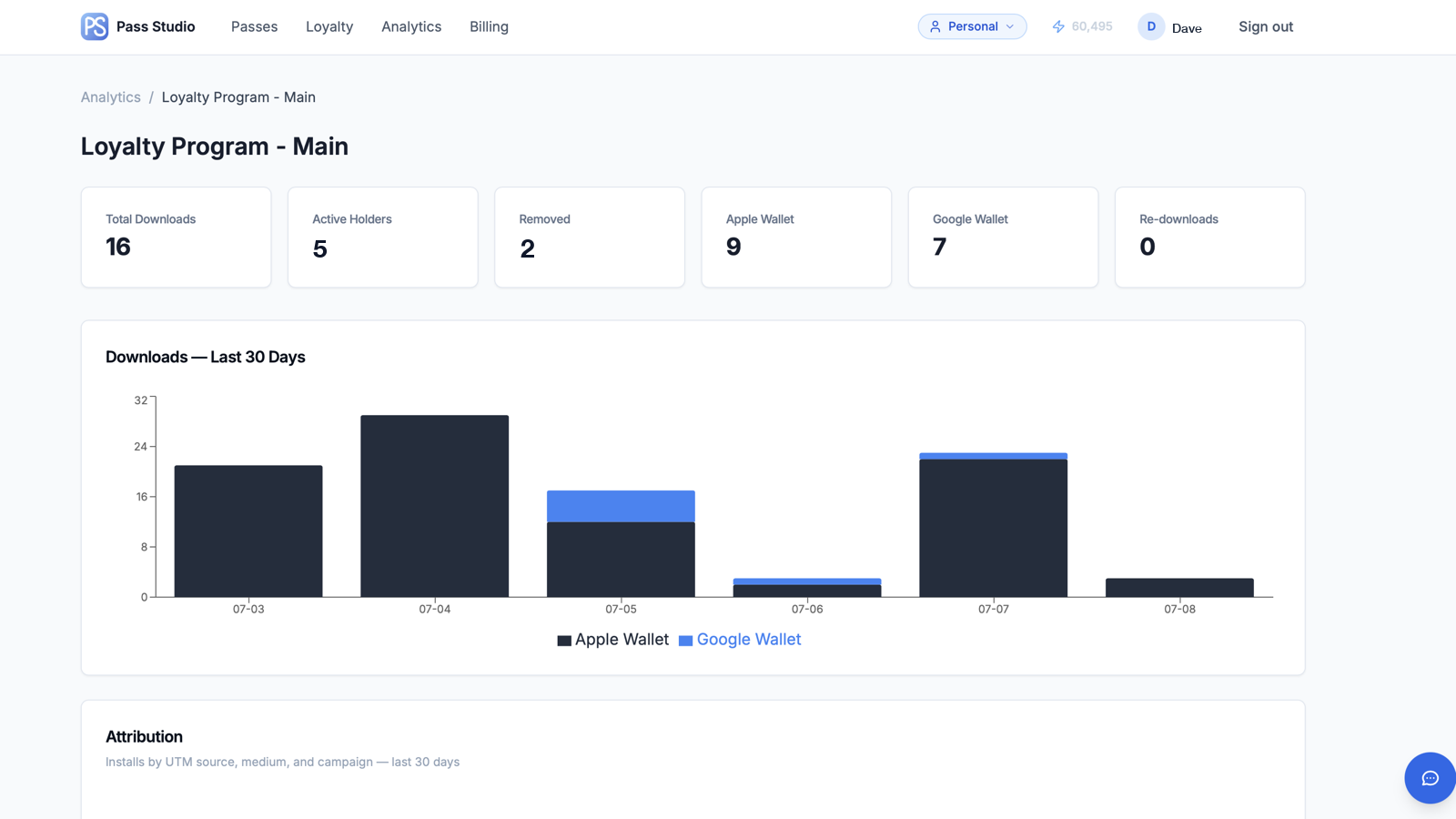The height and width of the screenshot is (819, 1456).
Task: Click Dave's avatar circle
Action: pos(1151,26)
